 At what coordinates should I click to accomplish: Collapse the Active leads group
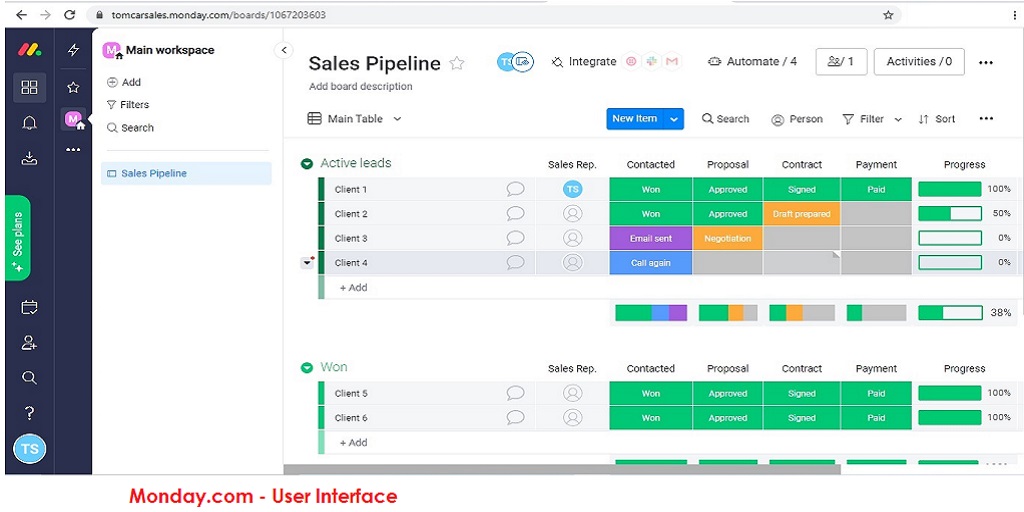pos(307,164)
